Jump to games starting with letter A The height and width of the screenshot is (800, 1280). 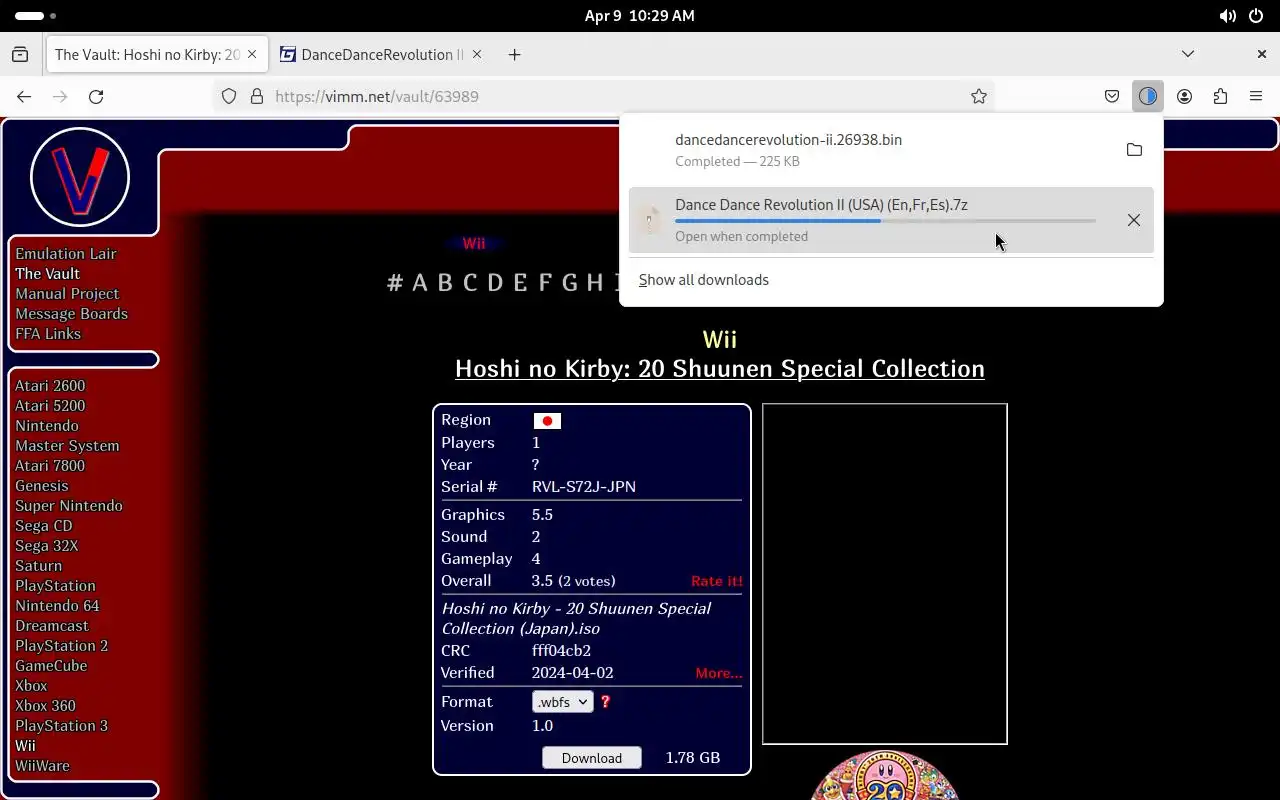tap(420, 283)
